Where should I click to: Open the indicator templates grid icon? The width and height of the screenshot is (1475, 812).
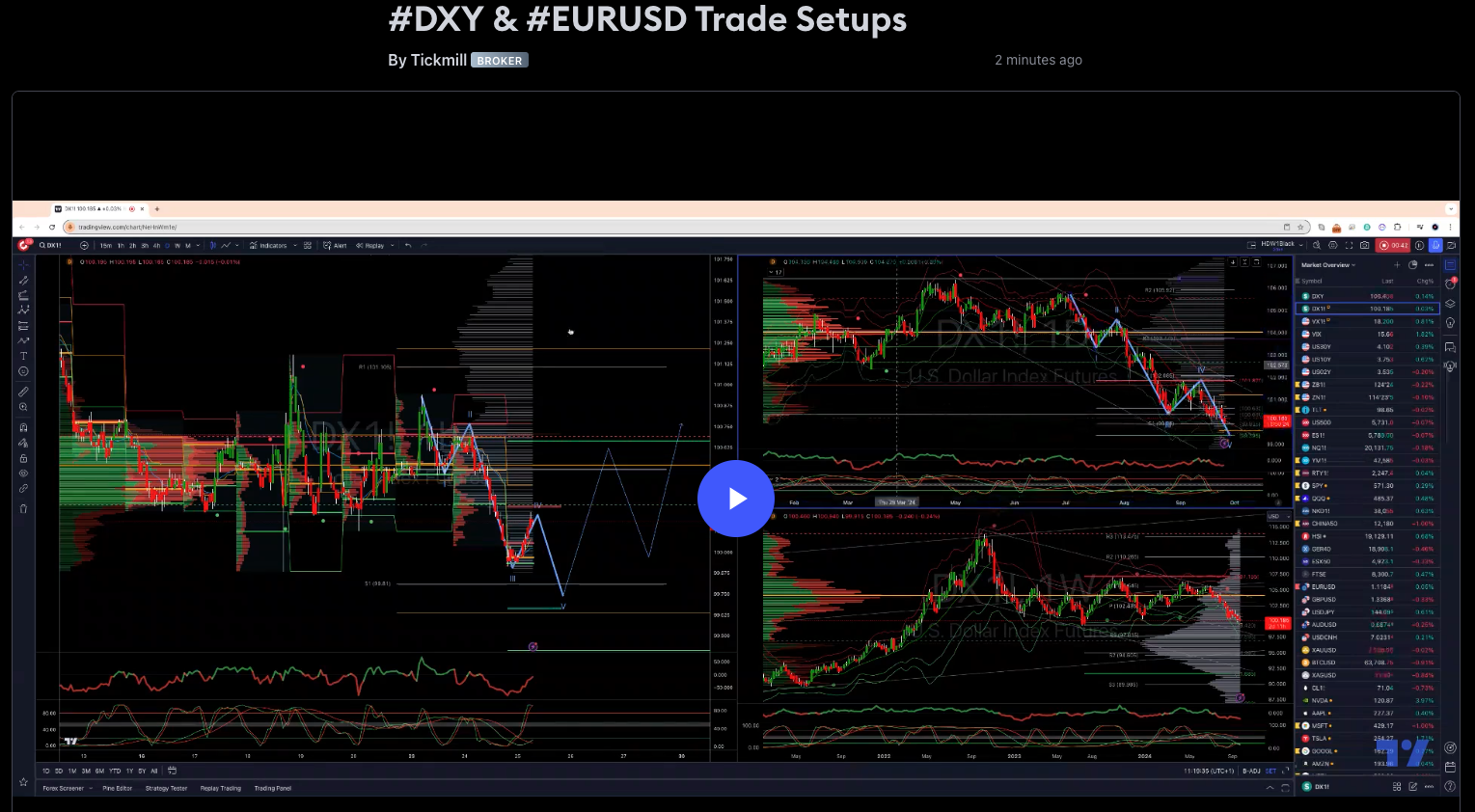tap(308, 245)
